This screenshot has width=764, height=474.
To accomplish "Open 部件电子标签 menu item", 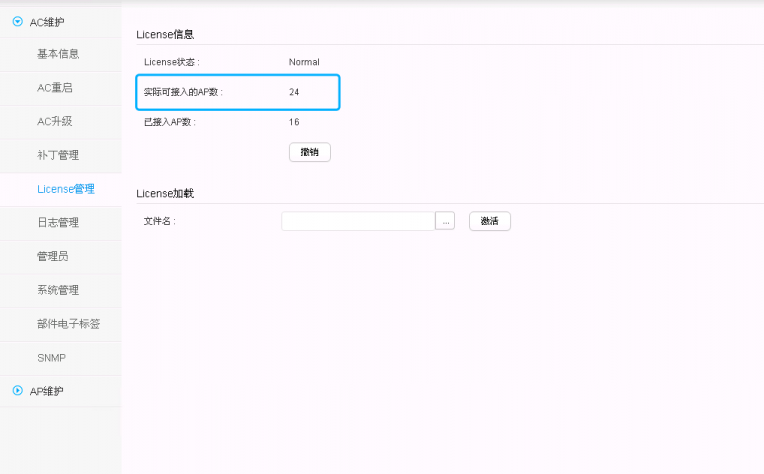I will coord(68,324).
